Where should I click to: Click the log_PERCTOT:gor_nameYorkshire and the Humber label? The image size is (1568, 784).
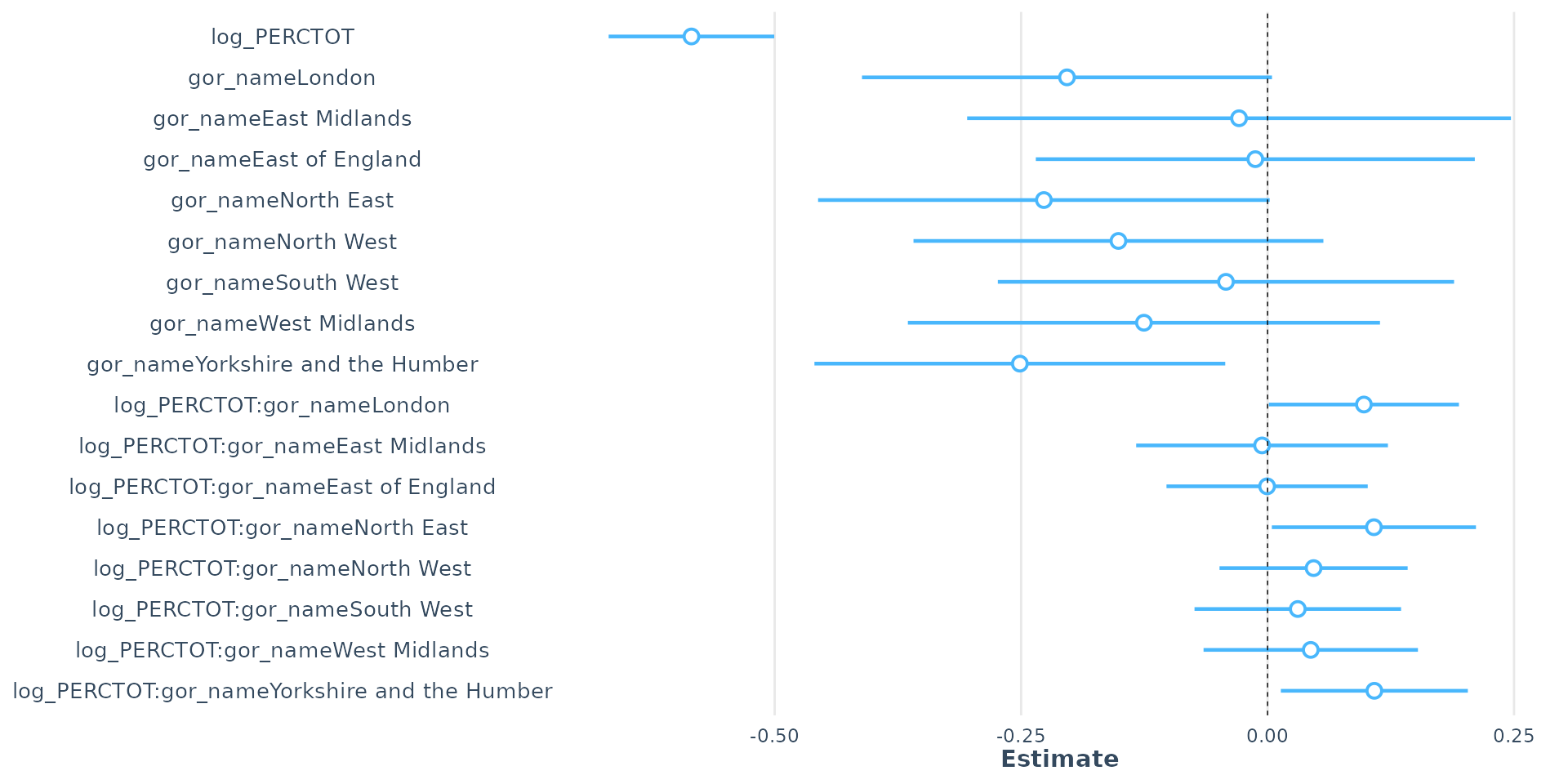pos(283,691)
